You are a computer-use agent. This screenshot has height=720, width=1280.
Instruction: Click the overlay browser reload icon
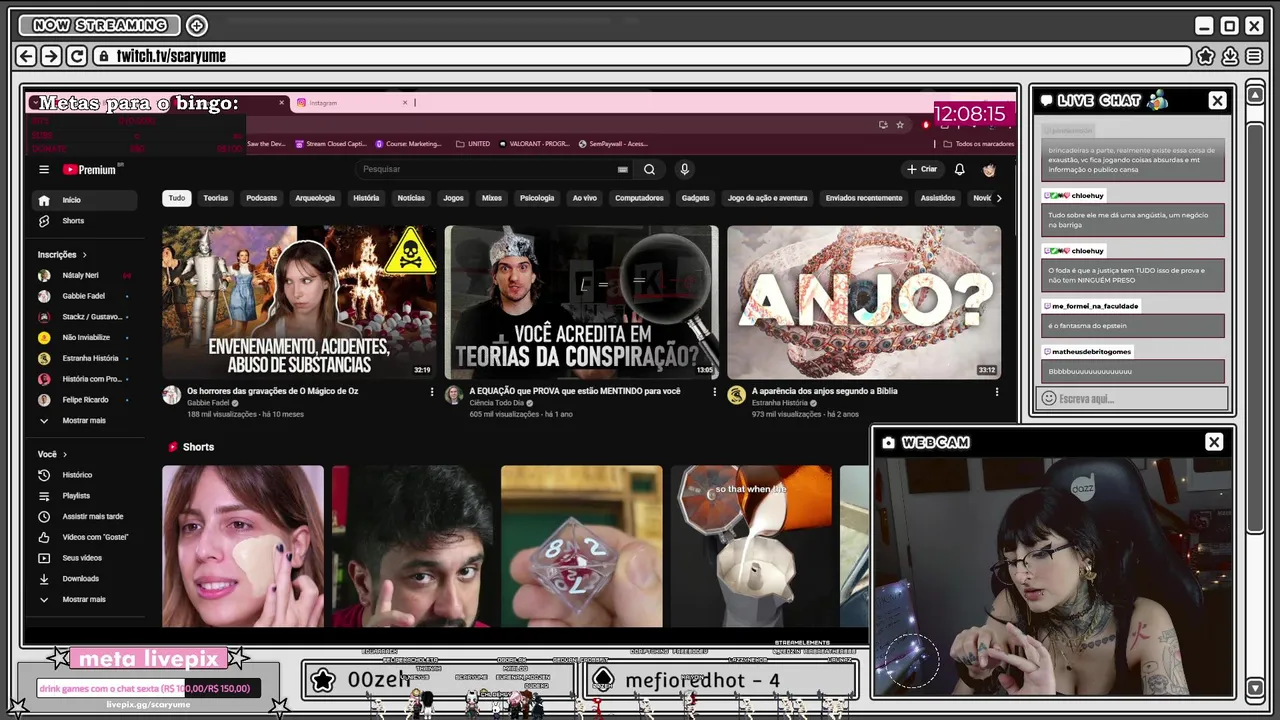click(77, 56)
